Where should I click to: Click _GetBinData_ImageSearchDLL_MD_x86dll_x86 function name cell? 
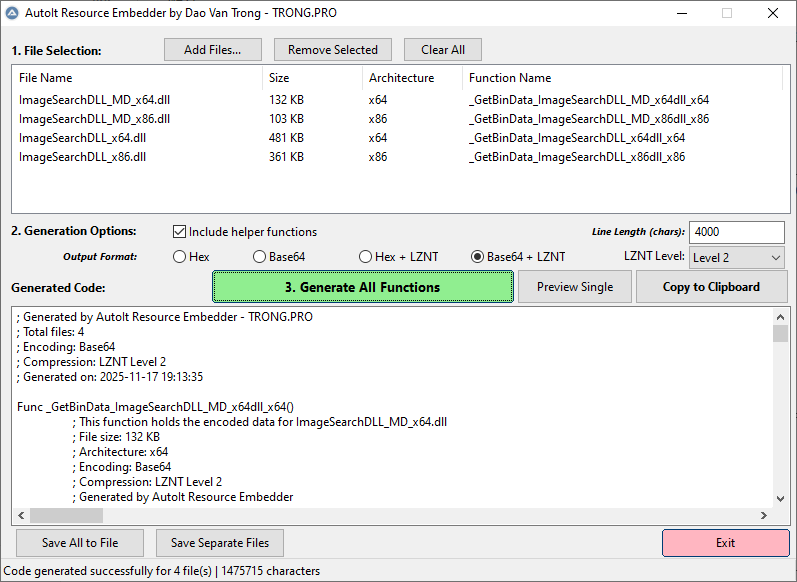pyautogui.click(x=589, y=119)
